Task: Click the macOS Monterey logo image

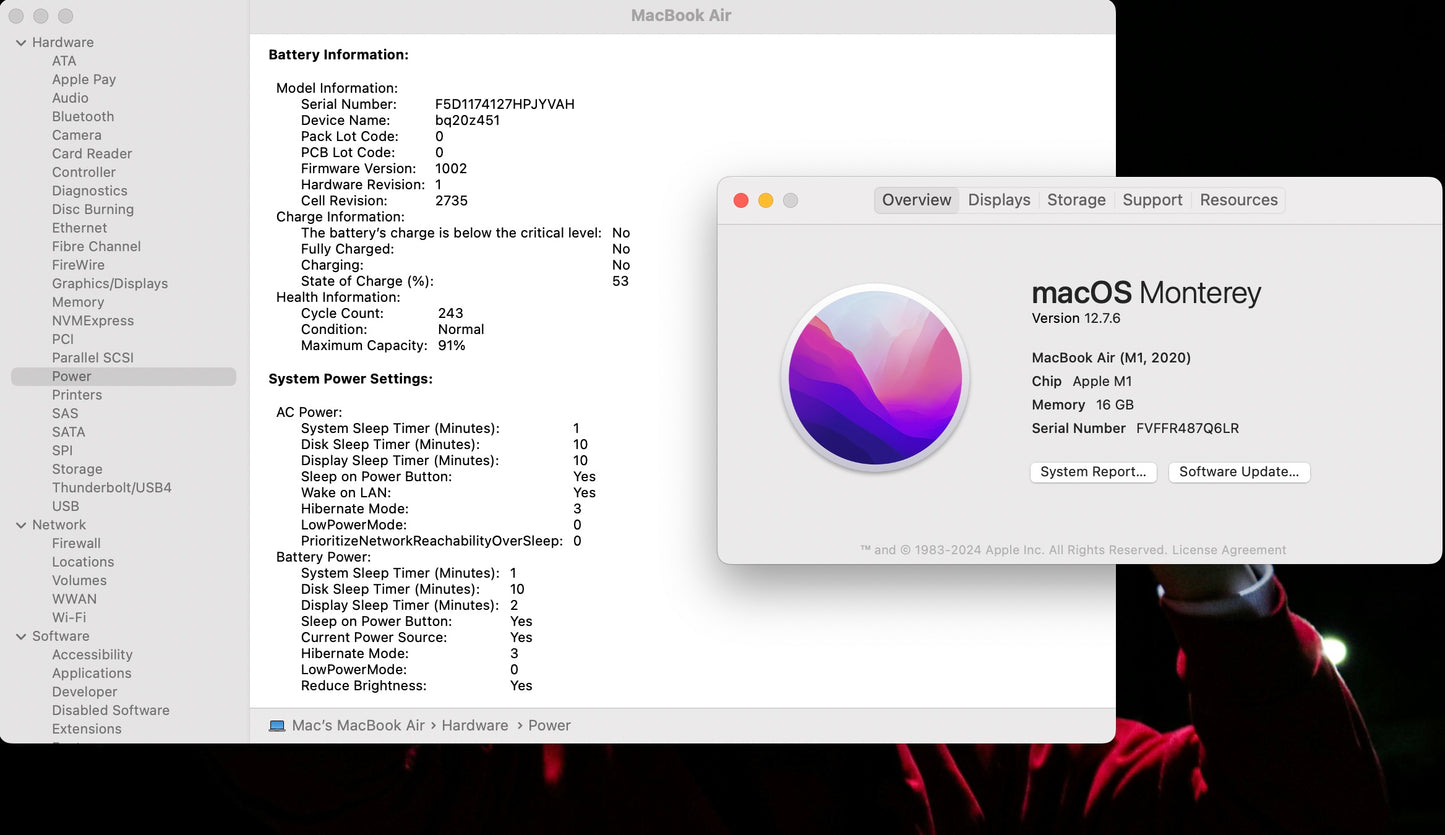Action: (x=875, y=378)
